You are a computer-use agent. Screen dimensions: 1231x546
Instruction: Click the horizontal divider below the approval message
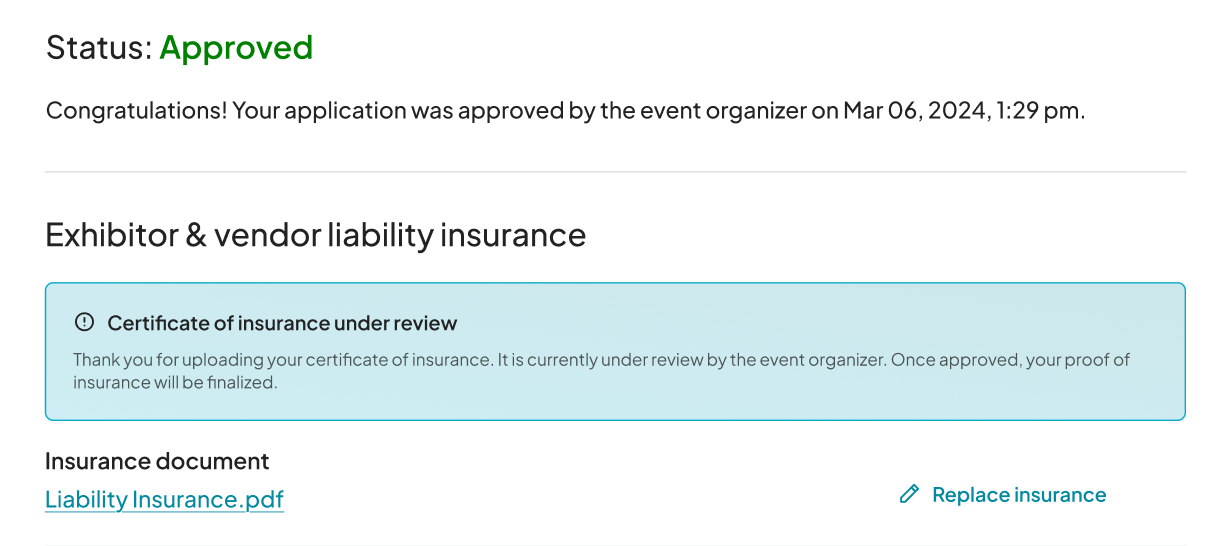615,172
